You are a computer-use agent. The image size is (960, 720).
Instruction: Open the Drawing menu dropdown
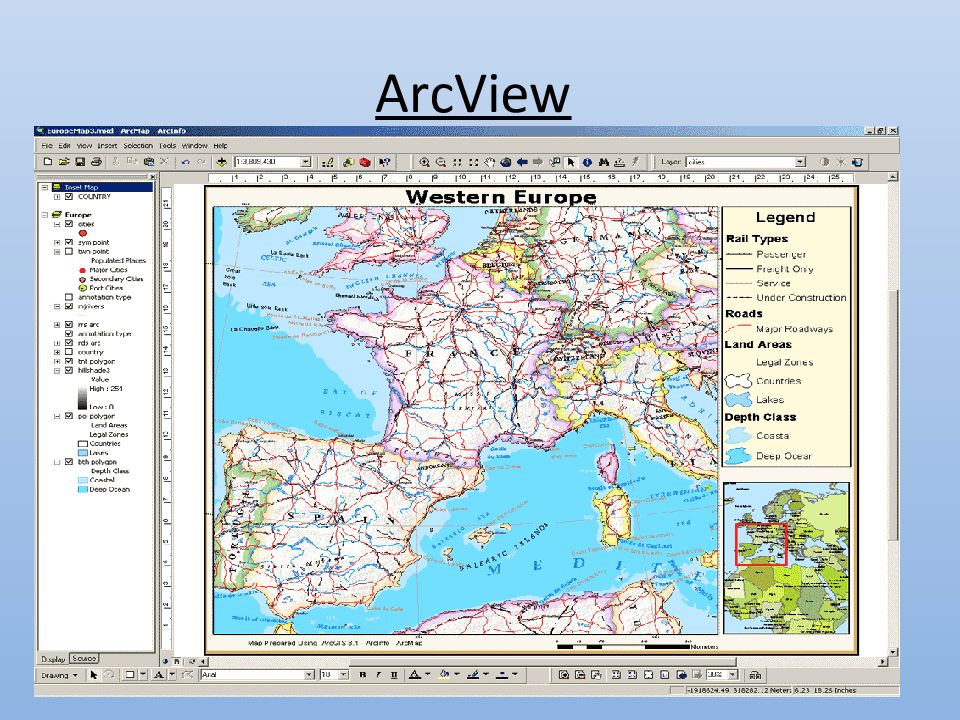(x=59, y=675)
